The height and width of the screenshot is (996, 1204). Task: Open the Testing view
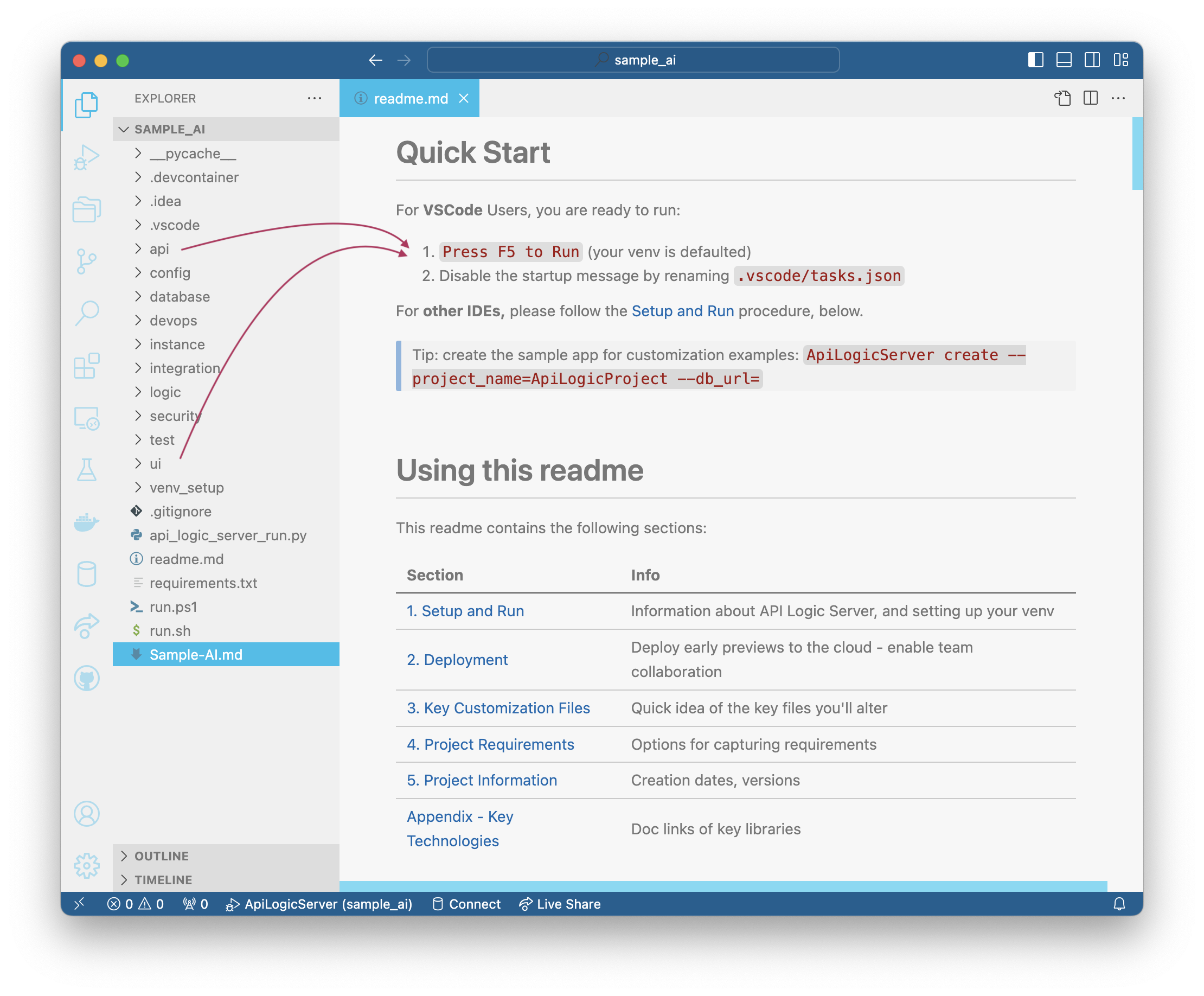tap(87, 469)
